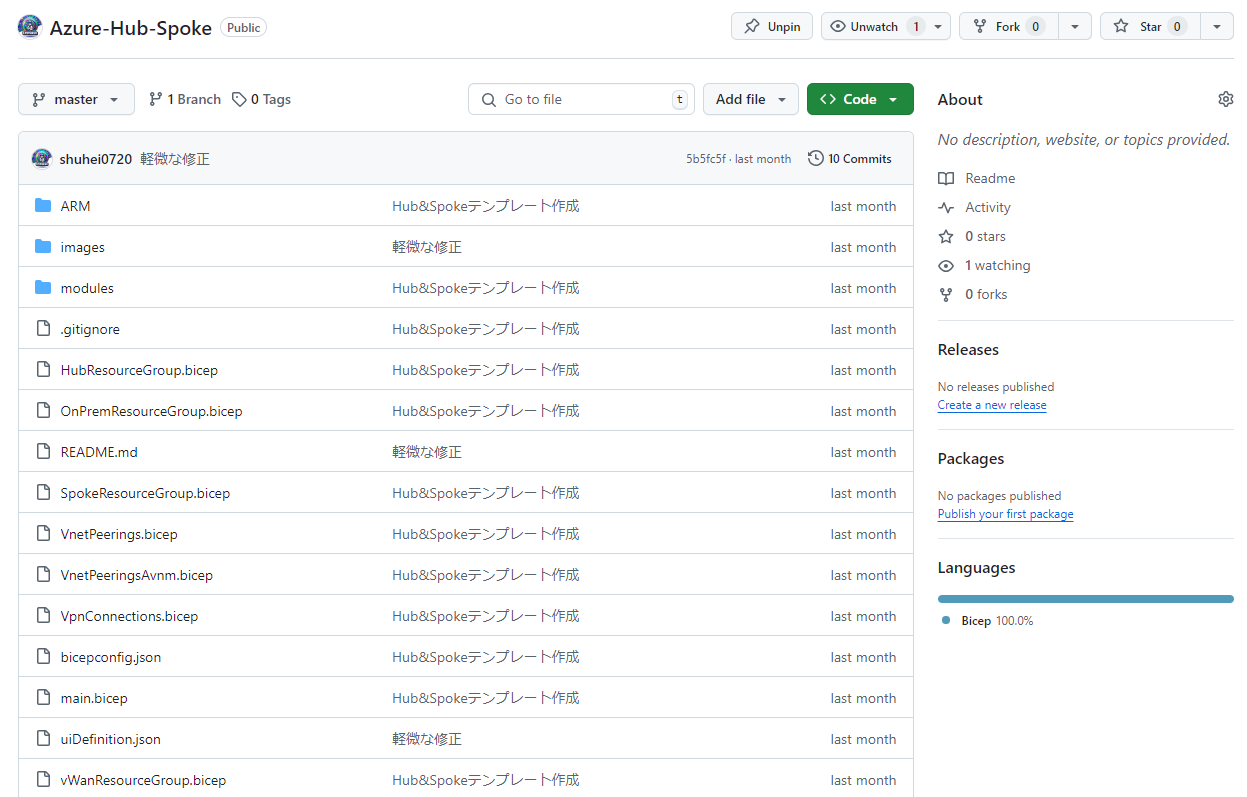This screenshot has width=1247, height=797.
Task: Click the uiDefinition.json file icon
Action: click(x=43, y=739)
